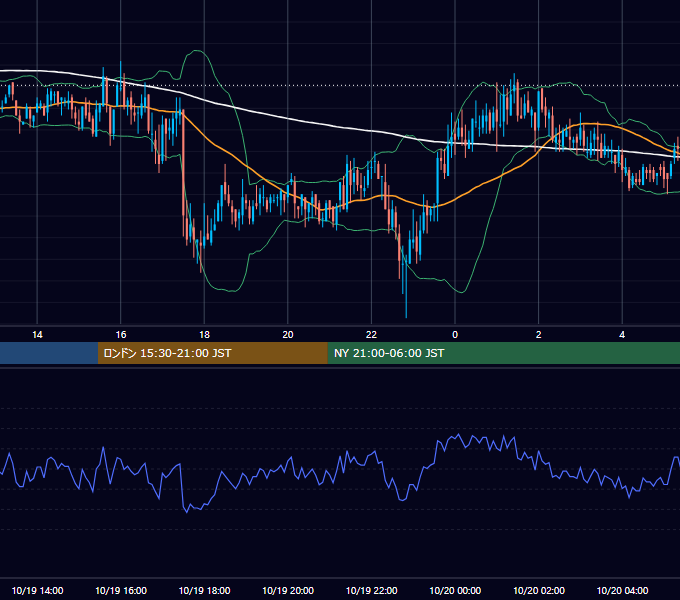Click the 0 hour axis label
680x600 pixels.
455,335
